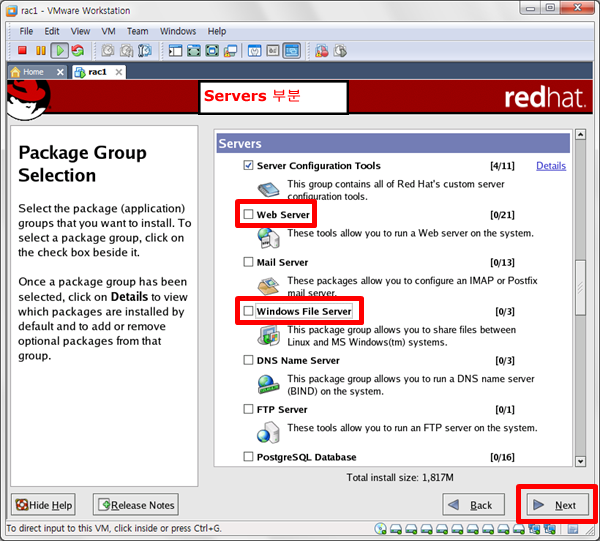Image resolution: width=600 pixels, height=541 pixels.
Task: Click the Quick Switch mode icon
Action: pos(194,51)
